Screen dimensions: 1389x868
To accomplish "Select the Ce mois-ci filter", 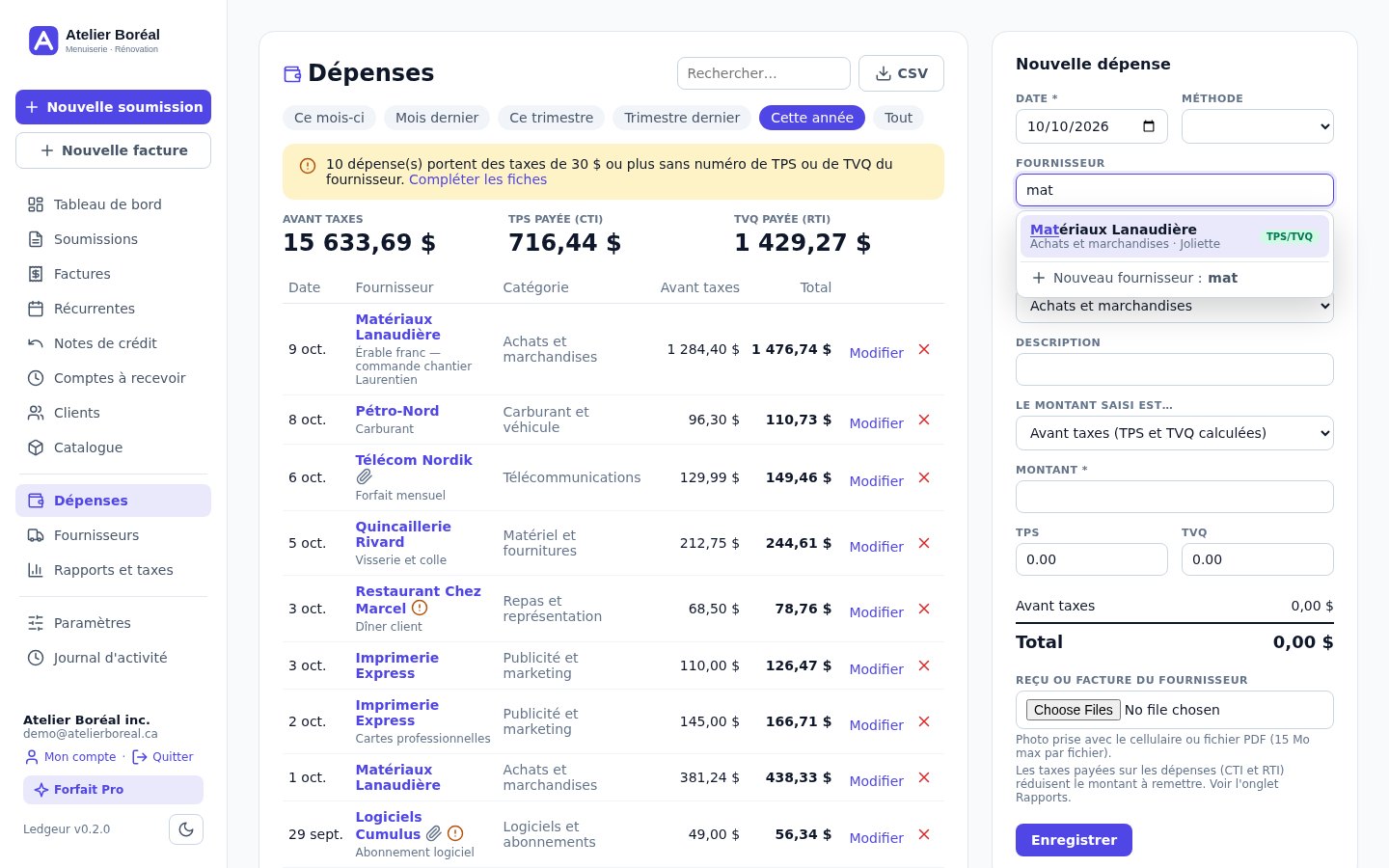I will [329, 118].
